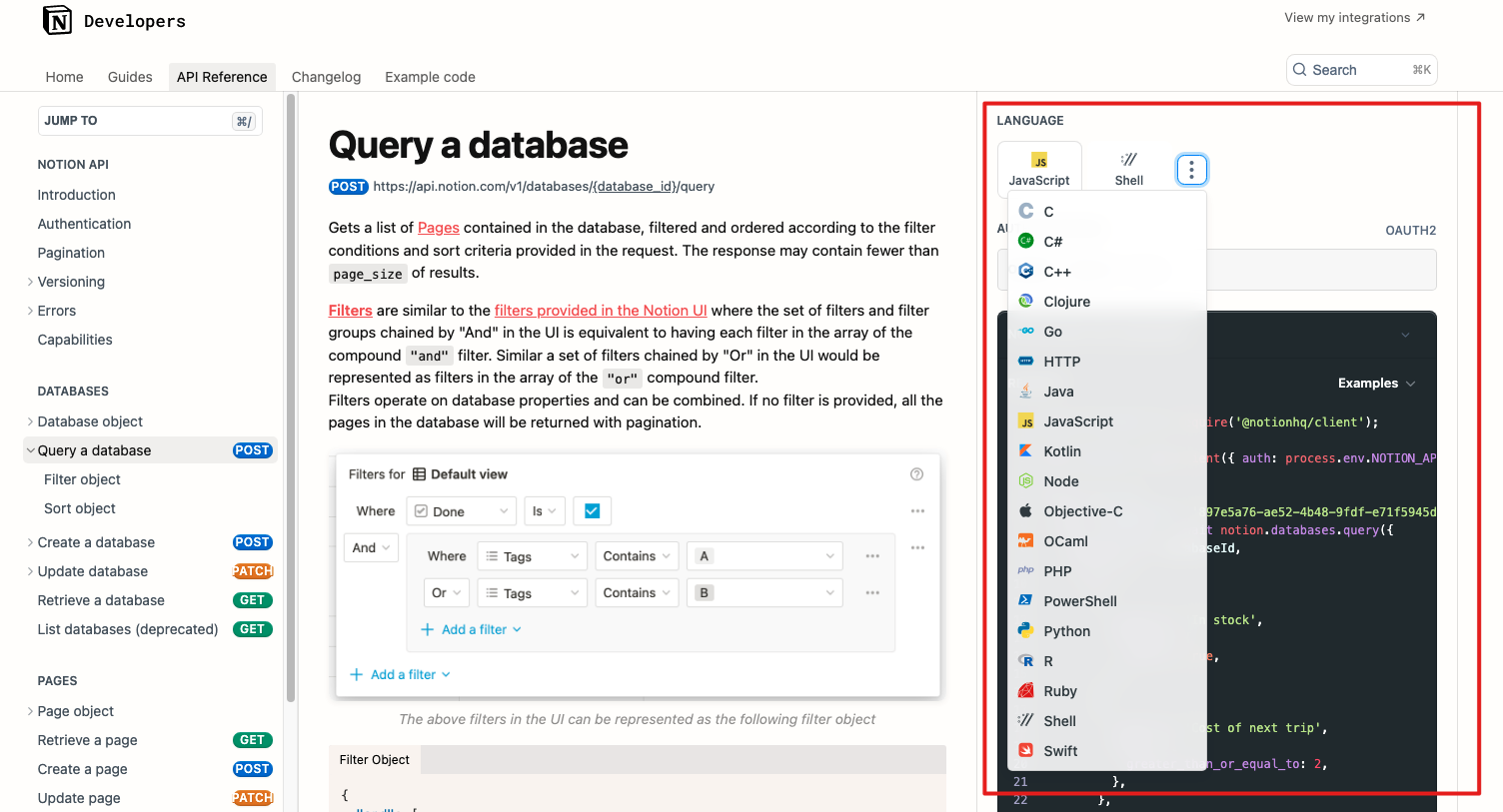Select the Shell language button
Screen dimensions: 1503x812
pyautogui.click(x=1128, y=169)
